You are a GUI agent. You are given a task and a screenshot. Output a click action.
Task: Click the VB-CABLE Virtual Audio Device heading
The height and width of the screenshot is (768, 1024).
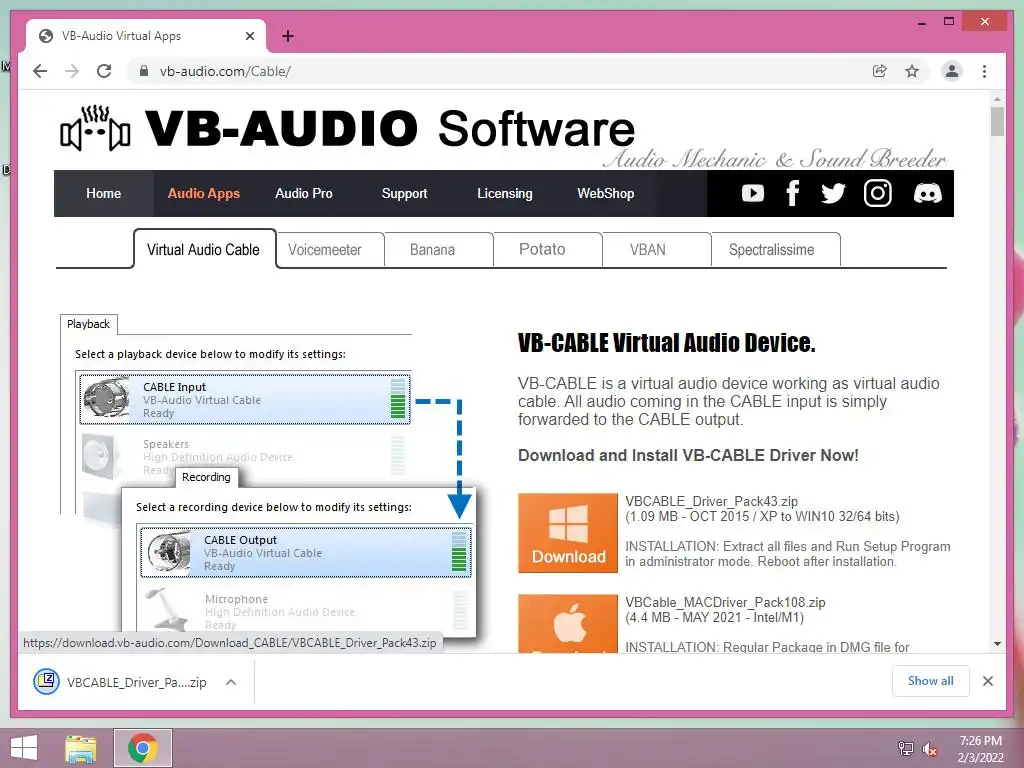coord(666,343)
